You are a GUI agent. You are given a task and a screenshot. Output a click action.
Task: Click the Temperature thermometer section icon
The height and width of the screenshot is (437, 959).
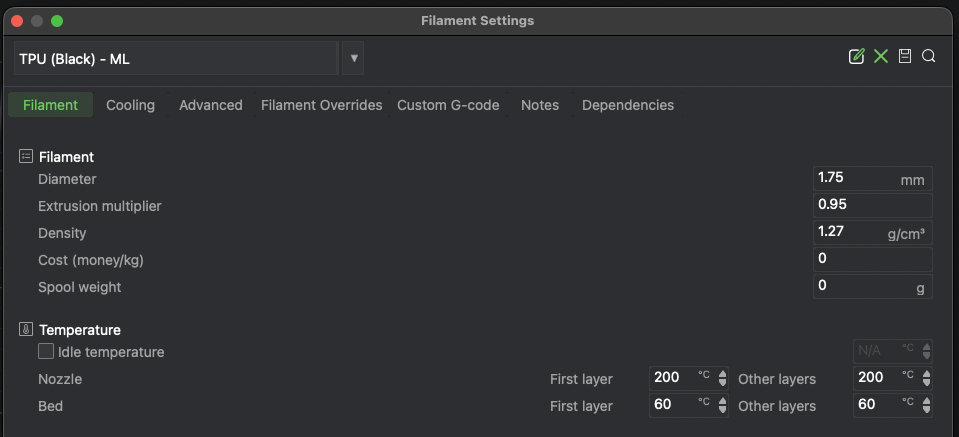click(26, 329)
